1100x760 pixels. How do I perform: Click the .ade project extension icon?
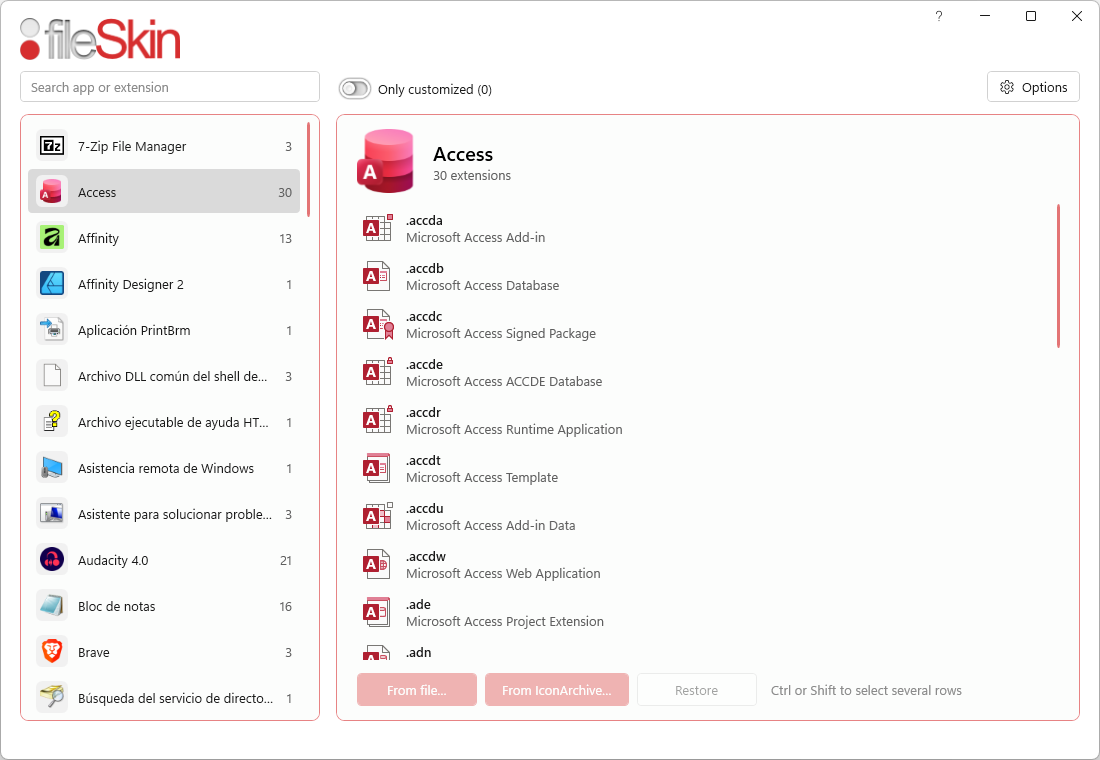pos(377,612)
